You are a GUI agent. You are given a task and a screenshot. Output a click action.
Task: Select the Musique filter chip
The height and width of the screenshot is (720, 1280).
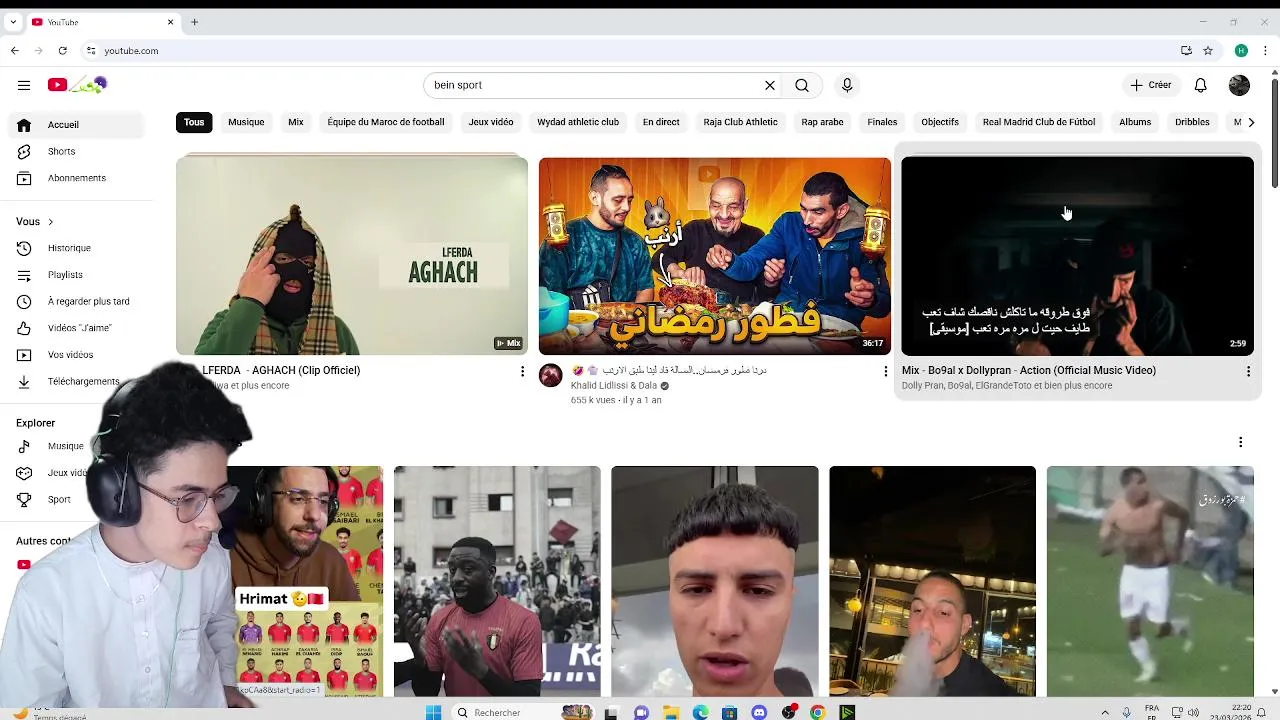pyautogui.click(x=246, y=122)
